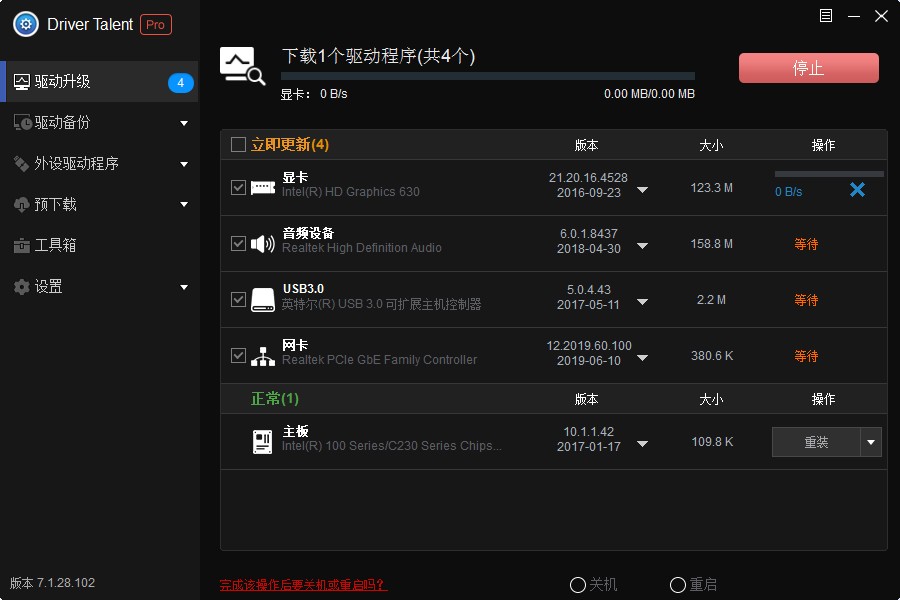This screenshot has width=900, height=600.
Task: Click Realtek PCIe GbE Family Controller text
Action: point(379,360)
